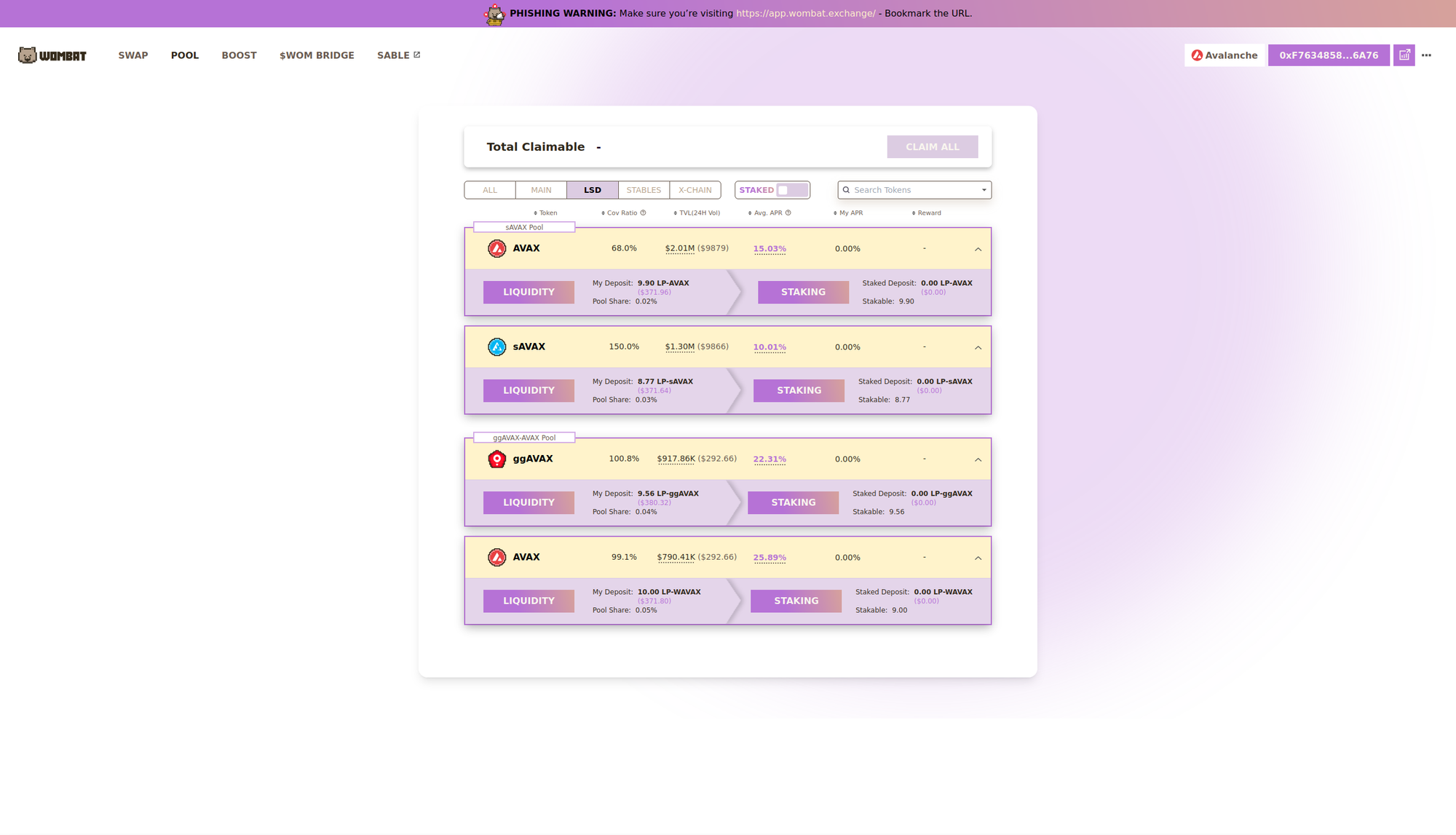This screenshot has height=835, width=1456.
Task: Open the app.wombat.exchange URL link
Action: tap(806, 13)
